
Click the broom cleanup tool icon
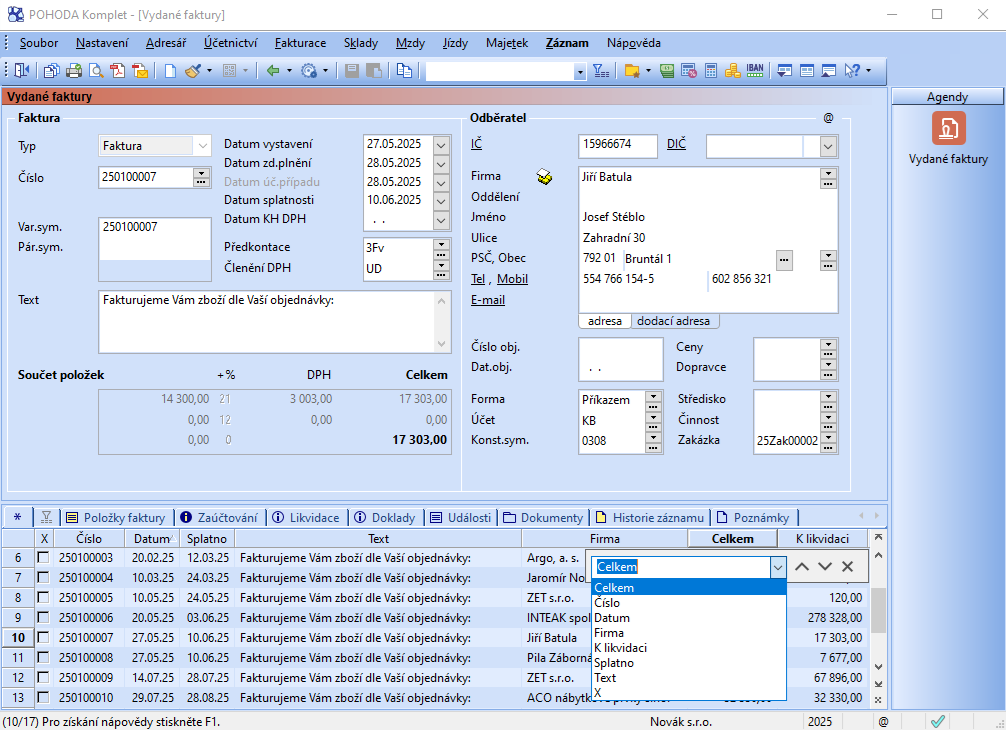point(192,71)
